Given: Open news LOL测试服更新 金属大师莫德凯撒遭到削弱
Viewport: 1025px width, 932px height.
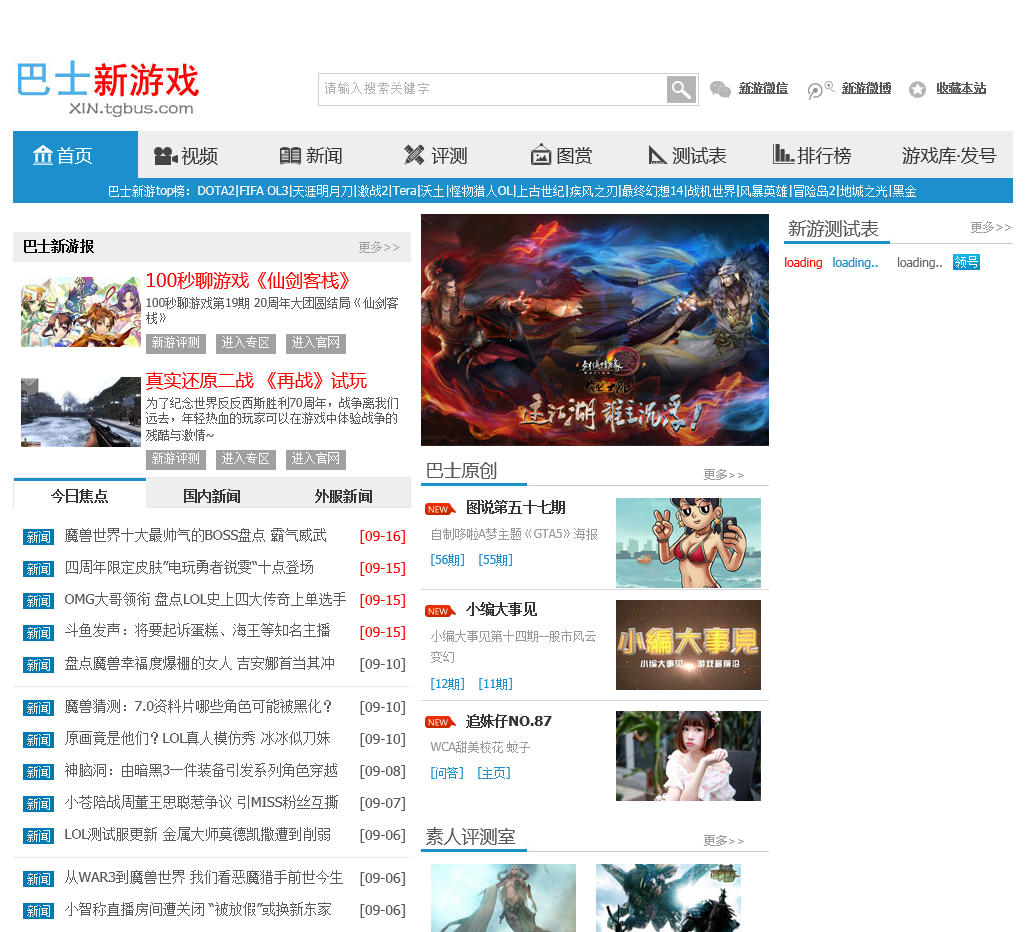Looking at the screenshot, I should tap(197, 835).
